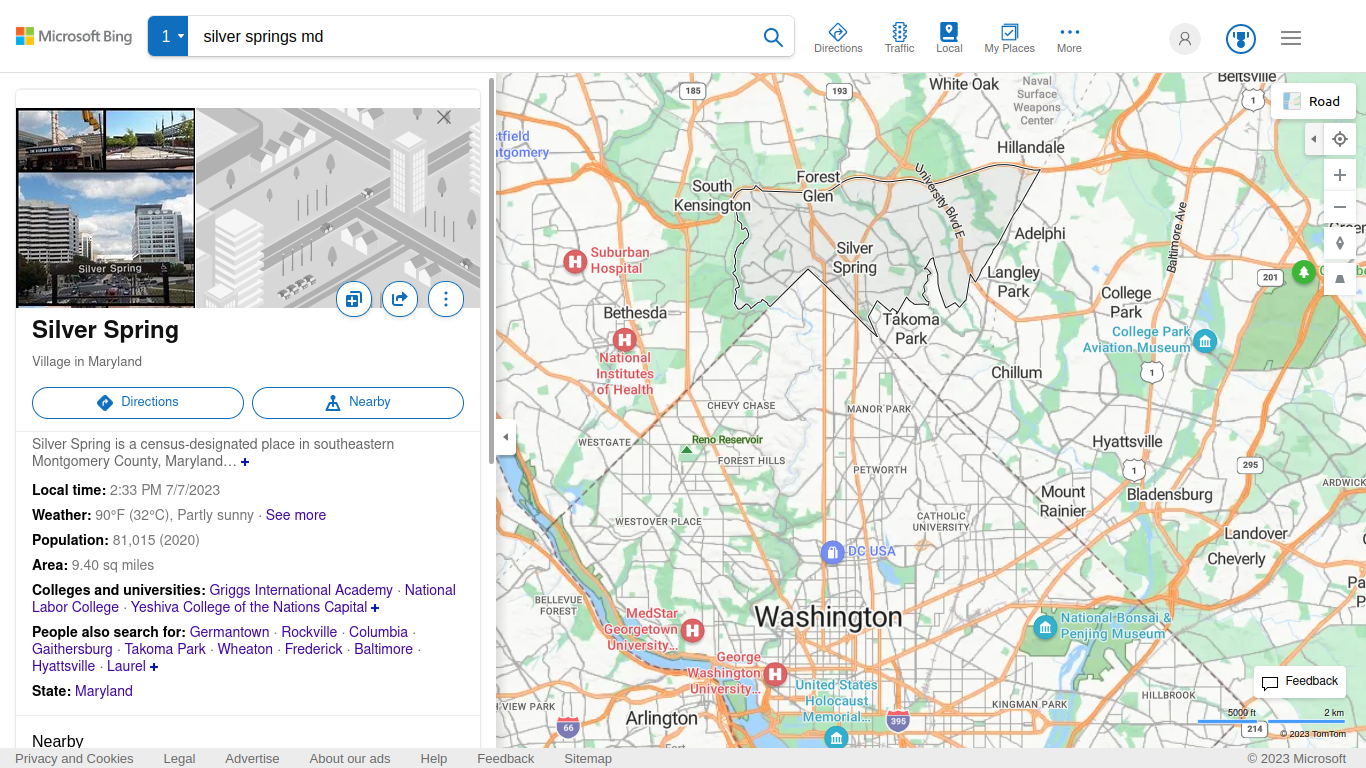Click the Nearby button in card
The width and height of the screenshot is (1366, 768).
point(358,402)
